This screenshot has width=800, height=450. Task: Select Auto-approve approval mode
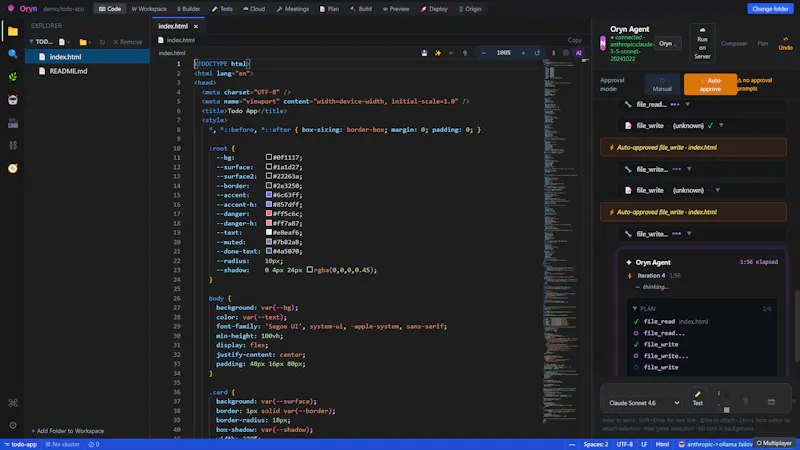[x=710, y=85]
